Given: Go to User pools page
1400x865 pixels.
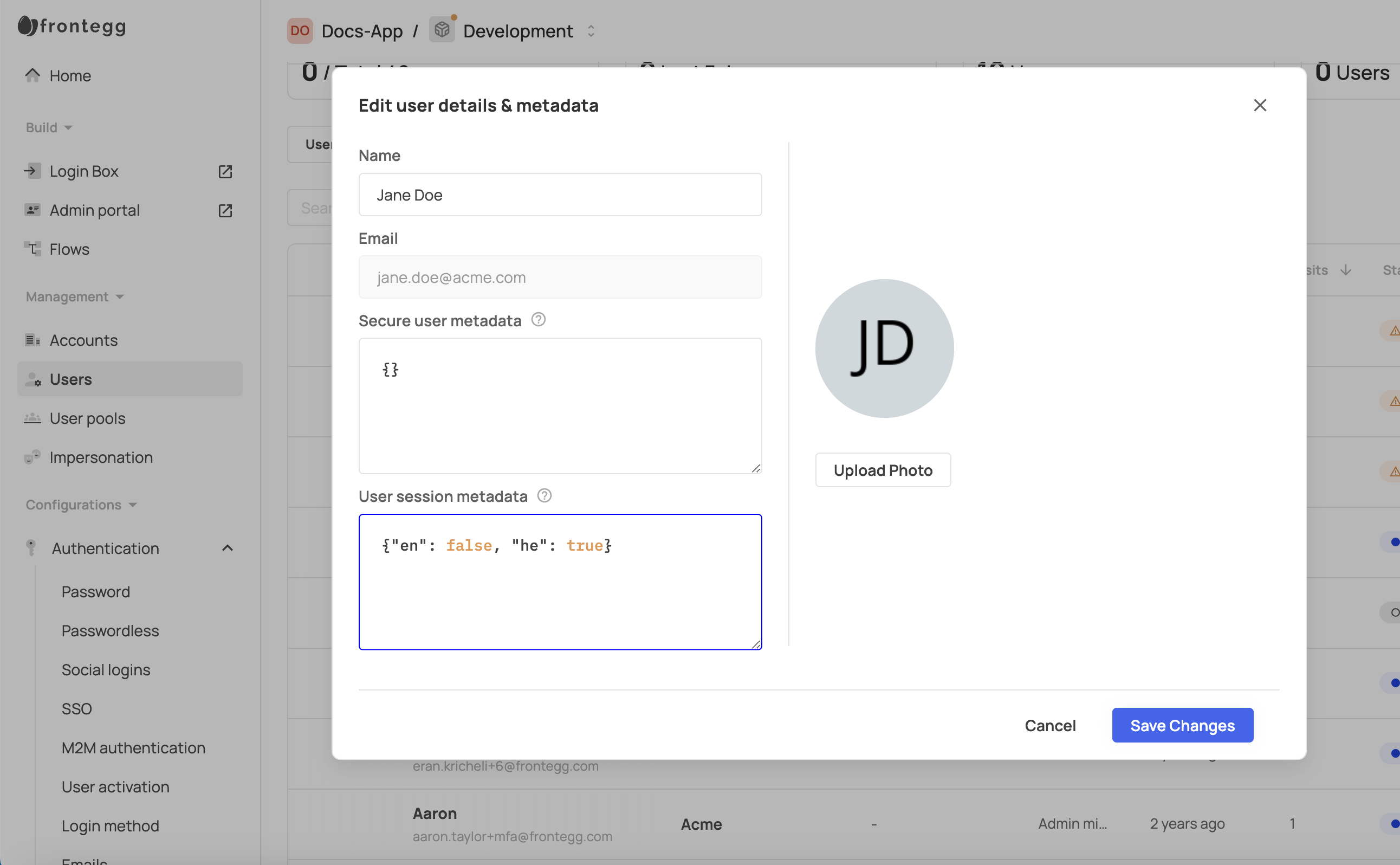Looking at the screenshot, I should pos(88,418).
